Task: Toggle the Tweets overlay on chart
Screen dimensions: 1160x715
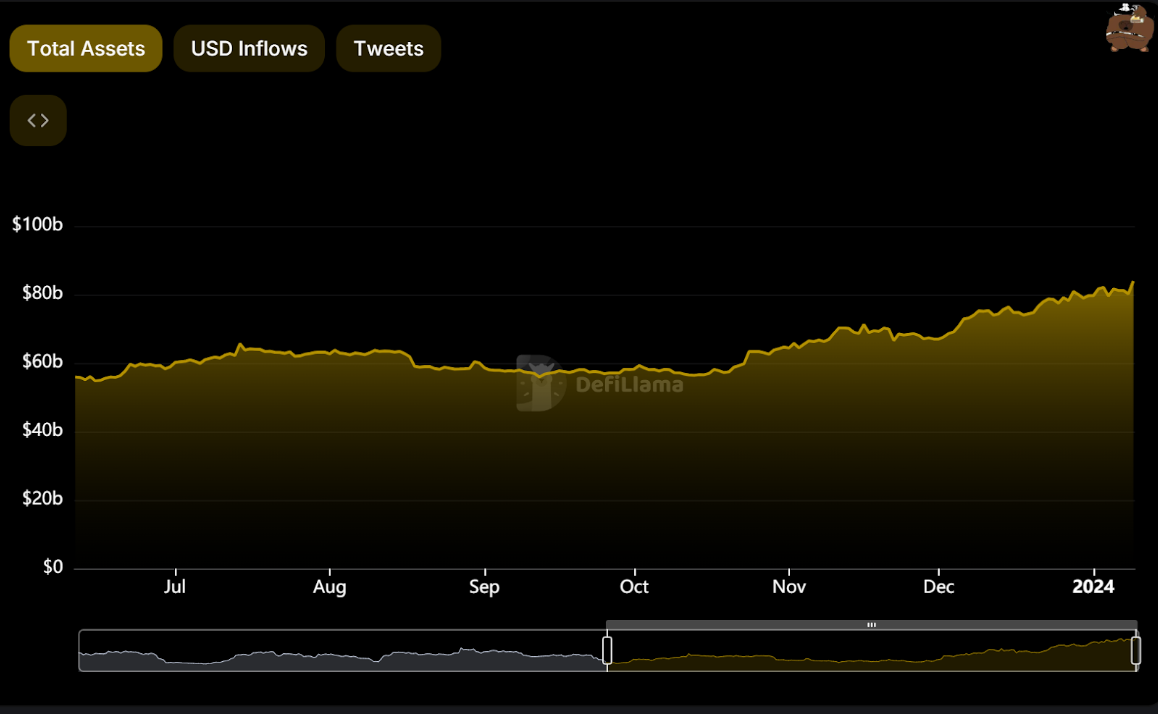Action: tap(388, 49)
